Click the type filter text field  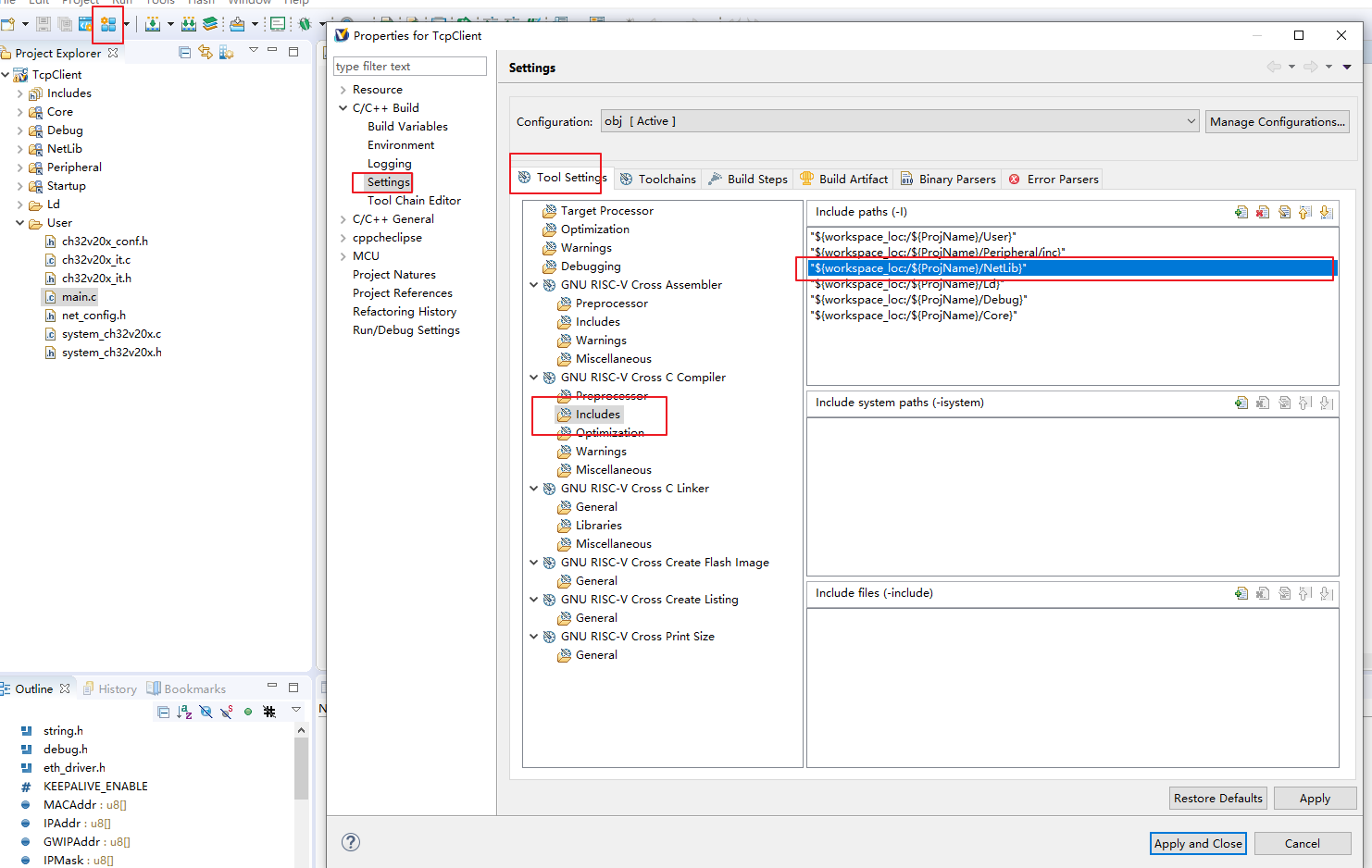coord(410,67)
